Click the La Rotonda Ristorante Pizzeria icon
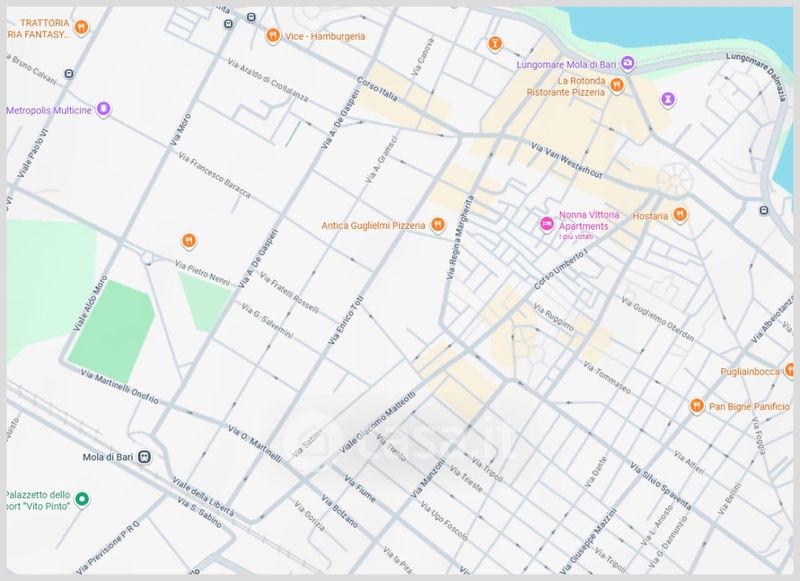The height and width of the screenshot is (581, 800). (x=618, y=86)
